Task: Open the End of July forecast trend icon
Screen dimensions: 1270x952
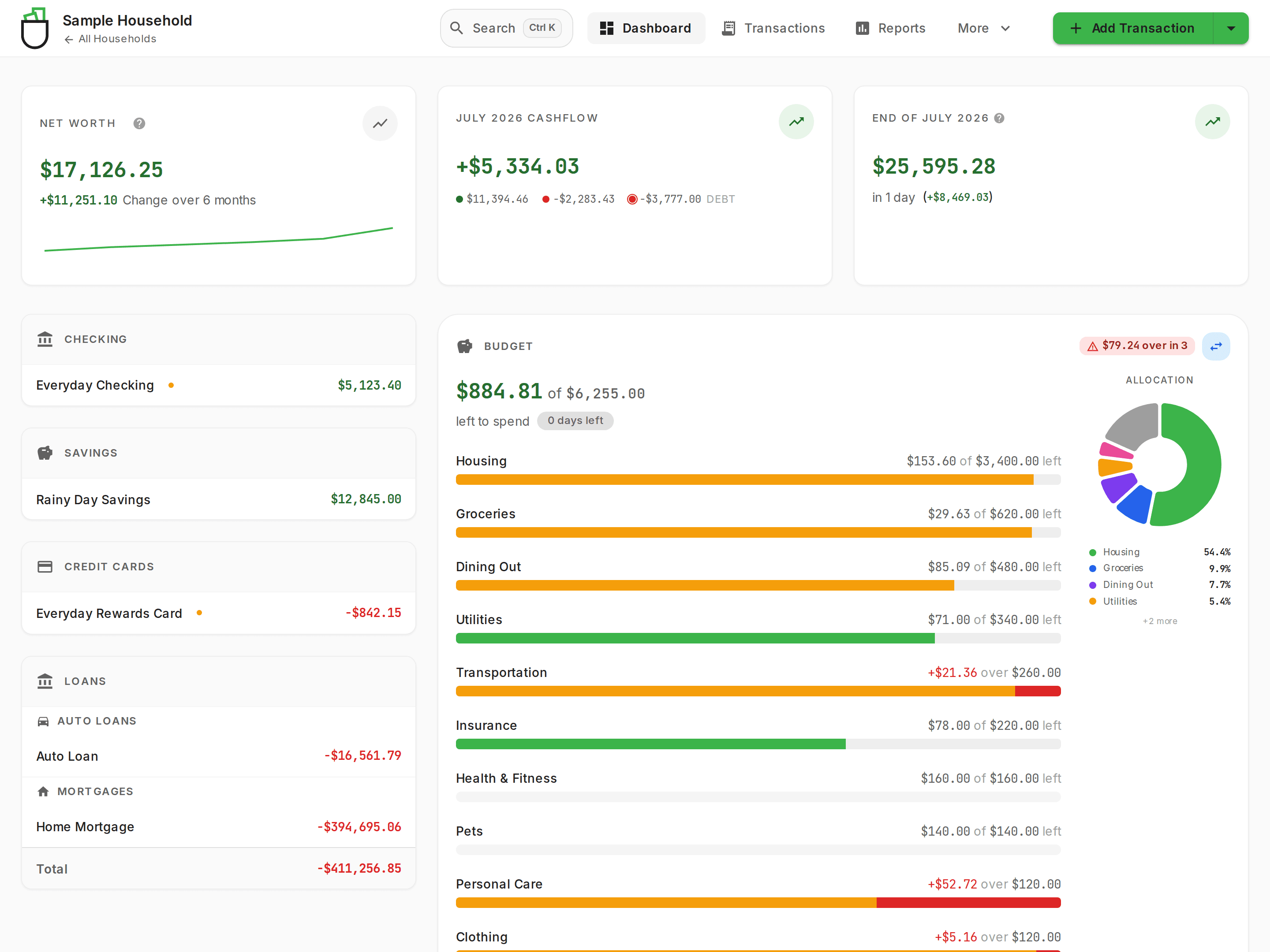Action: click(x=1213, y=122)
